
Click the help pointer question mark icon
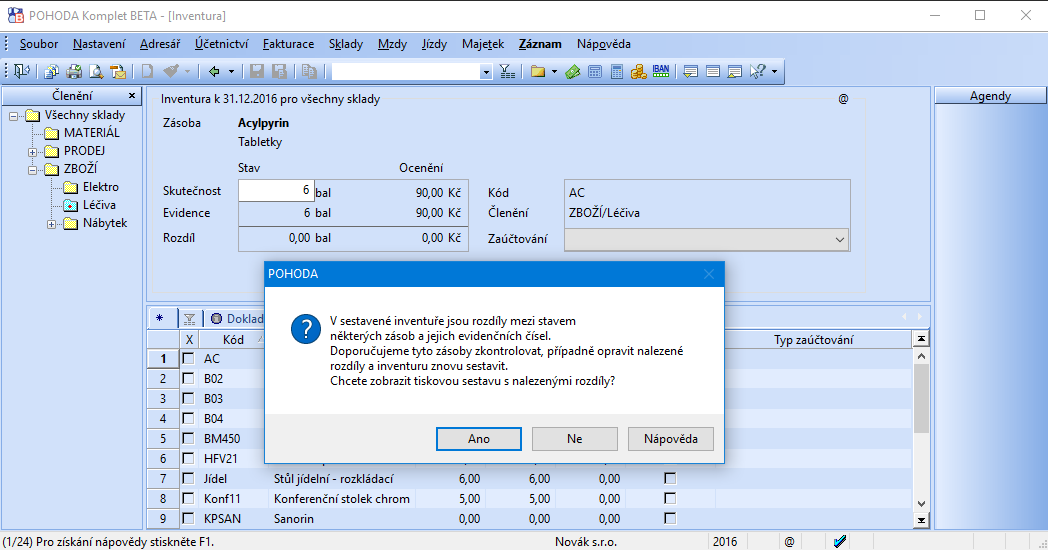pos(757,72)
